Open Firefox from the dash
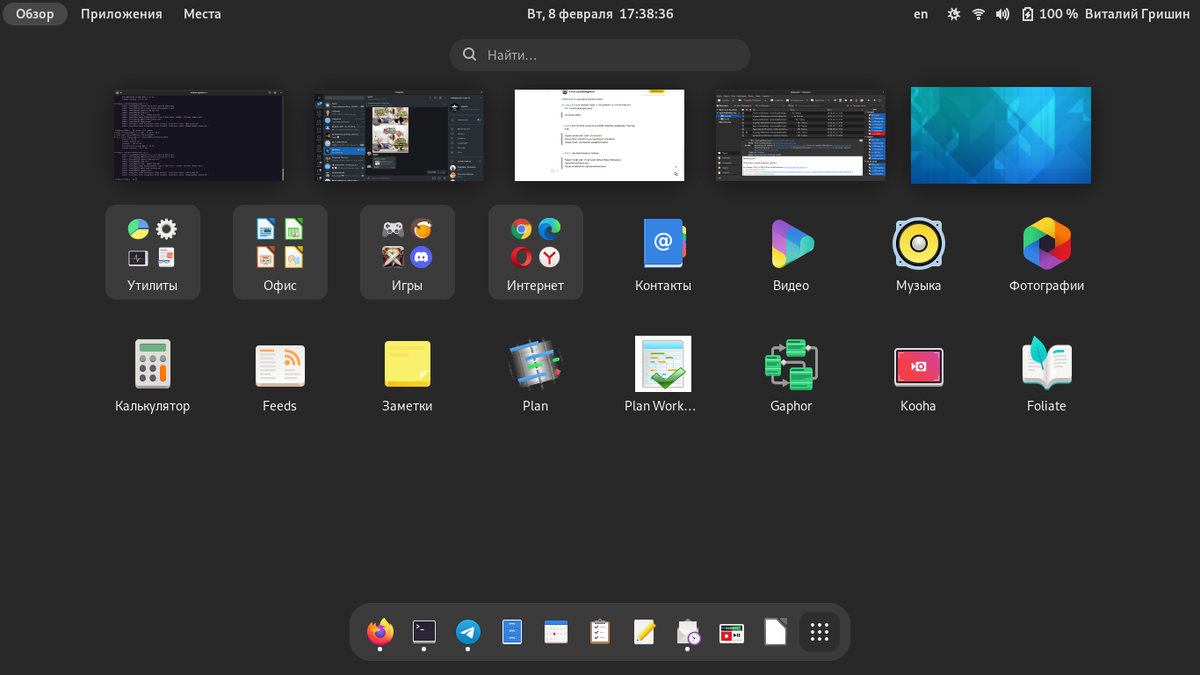The image size is (1200, 675). coord(380,632)
